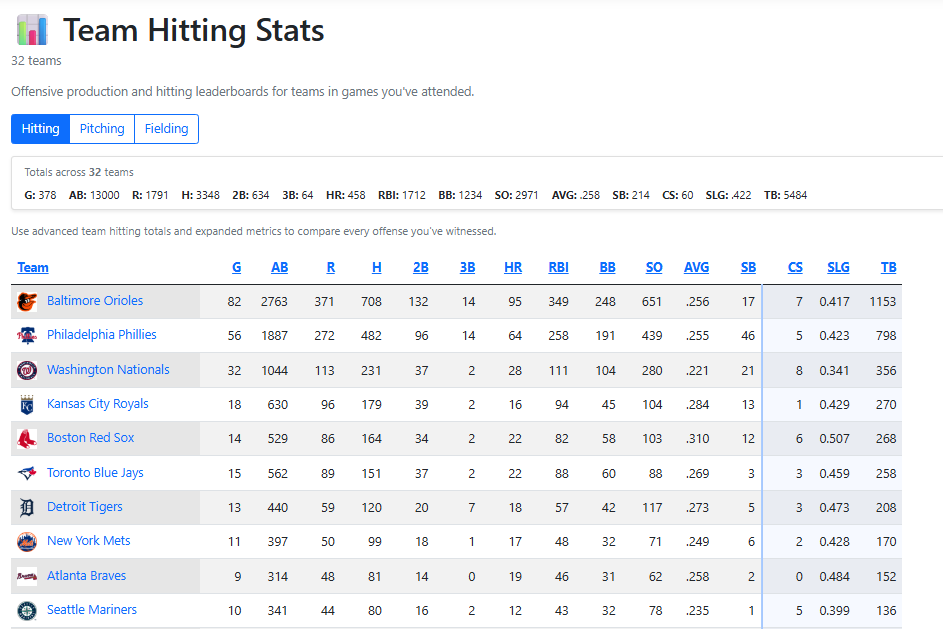The width and height of the screenshot is (943, 629).
Task: Click the Nationals R value 113
Action: point(324,371)
